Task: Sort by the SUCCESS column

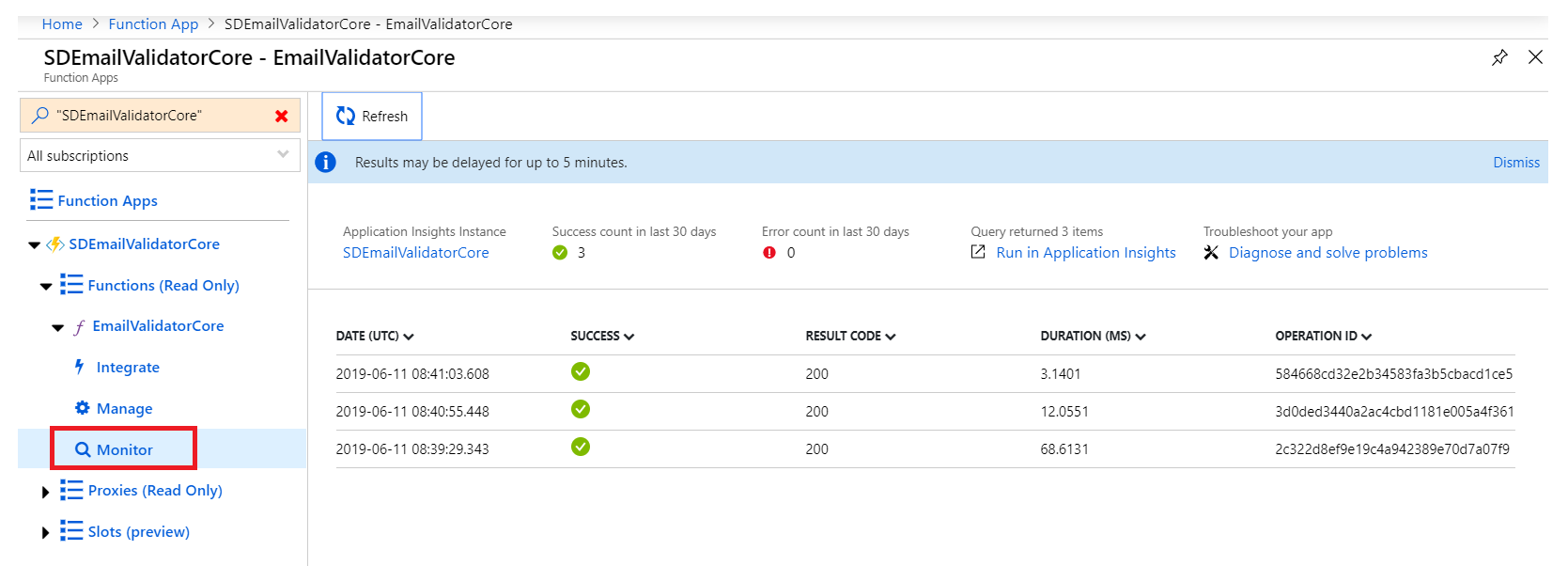Action: 602,336
